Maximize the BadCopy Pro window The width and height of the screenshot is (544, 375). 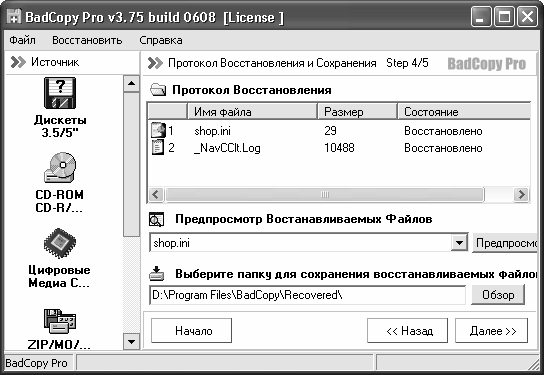(x=504, y=17)
